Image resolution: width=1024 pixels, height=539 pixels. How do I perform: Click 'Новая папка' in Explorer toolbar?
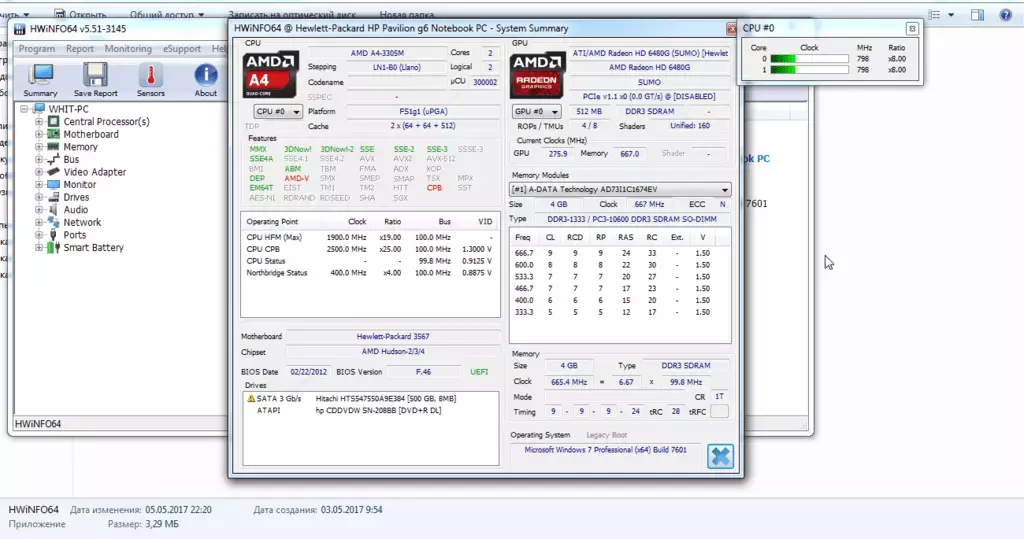coord(406,14)
